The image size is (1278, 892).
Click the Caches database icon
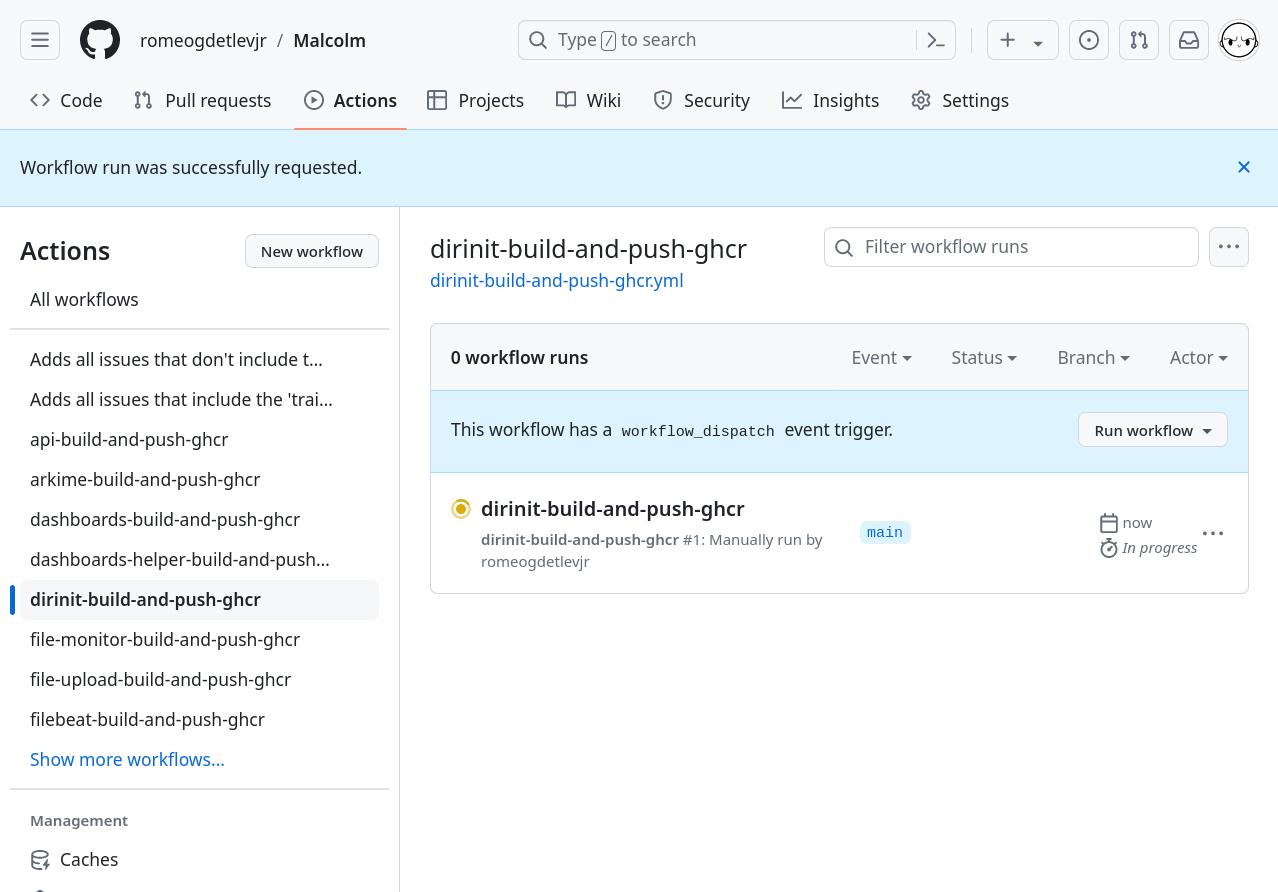(40, 860)
